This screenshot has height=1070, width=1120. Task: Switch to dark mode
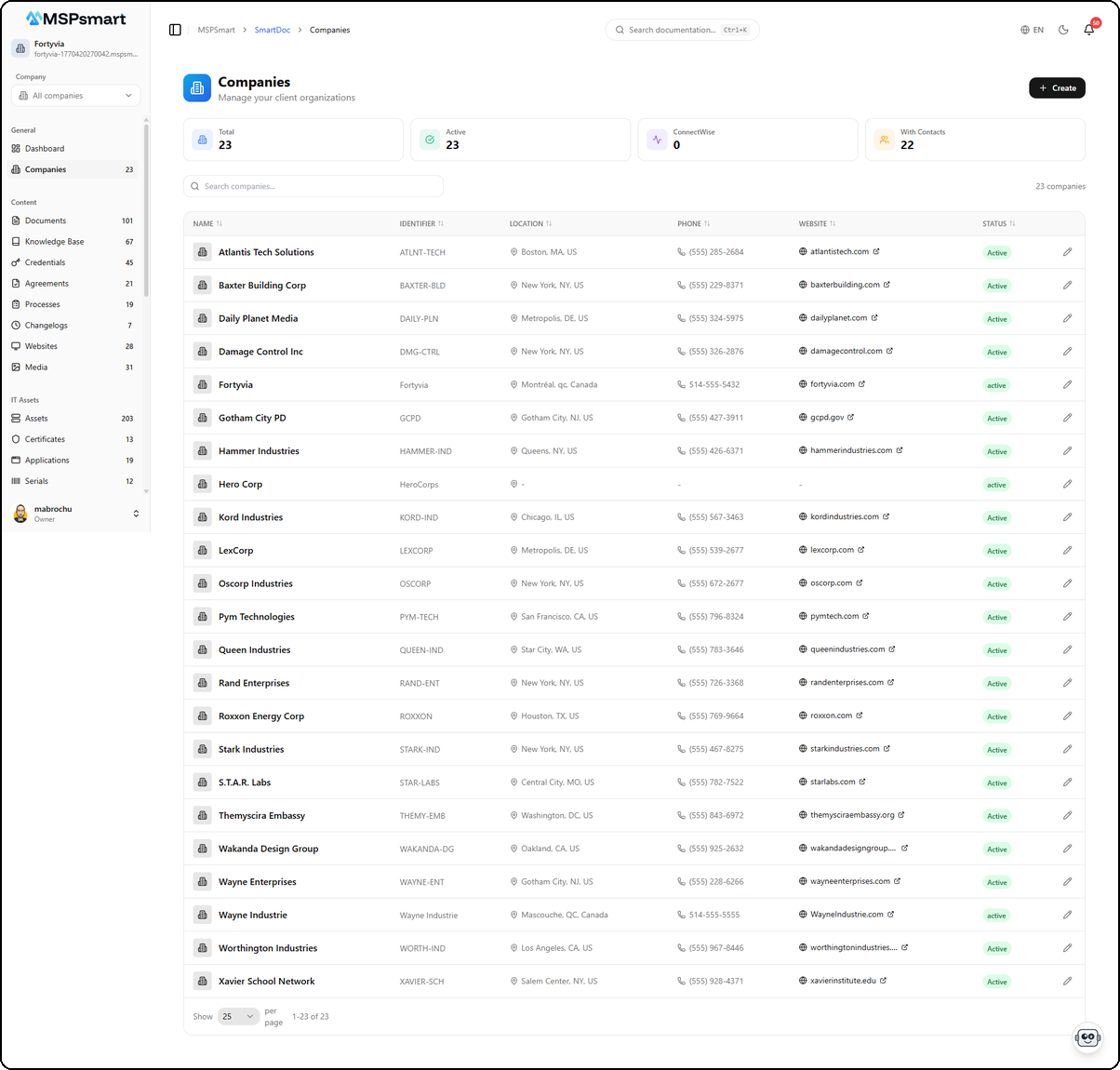coord(1062,29)
